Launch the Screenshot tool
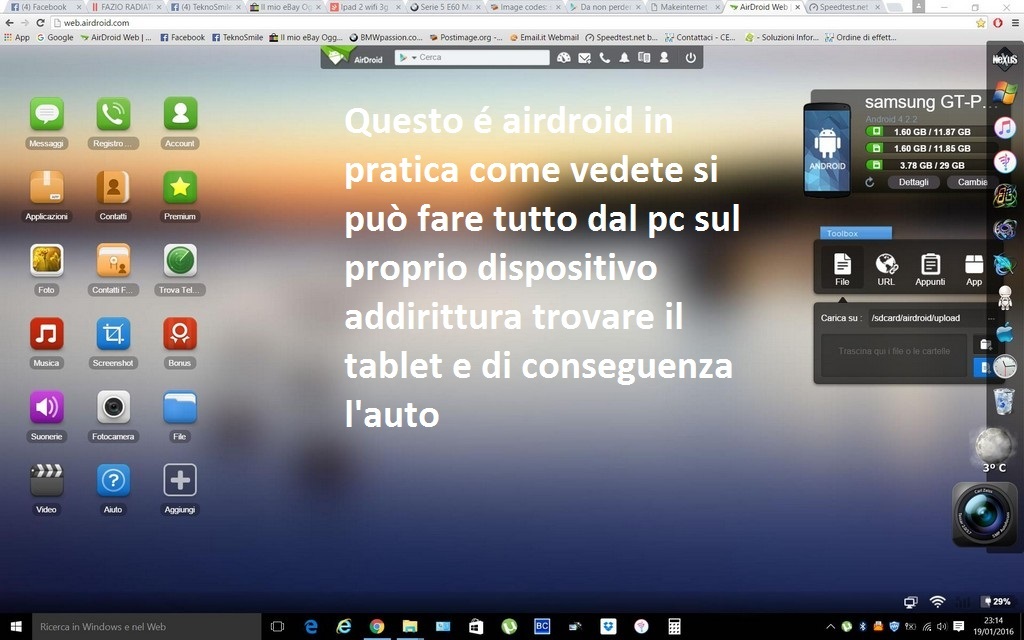1024x640 pixels. pos(113,334)
